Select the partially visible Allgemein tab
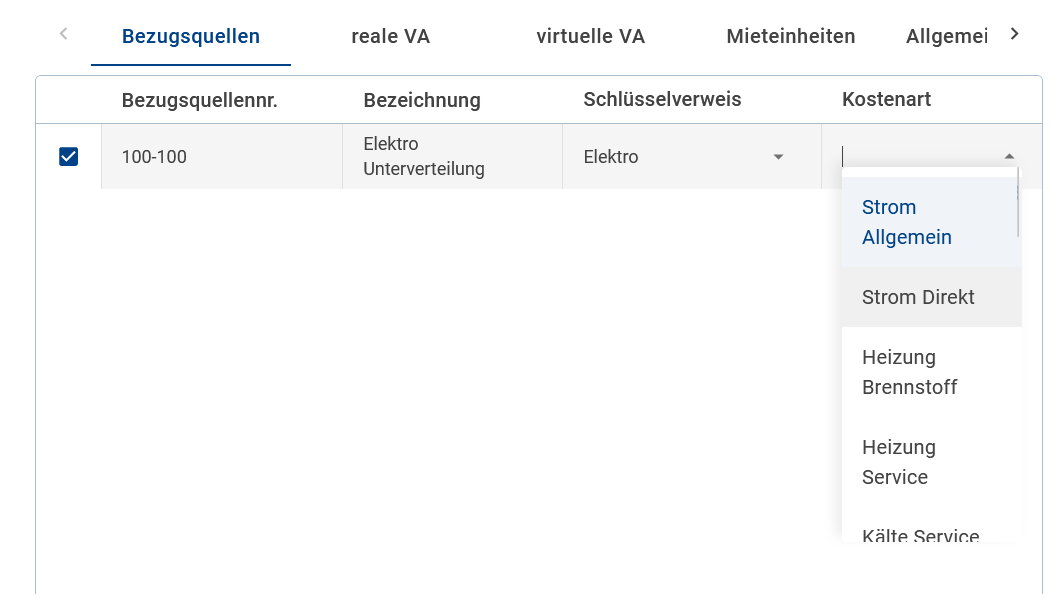The height and width of the screenshot is (598, 1060). coord(946,37)
